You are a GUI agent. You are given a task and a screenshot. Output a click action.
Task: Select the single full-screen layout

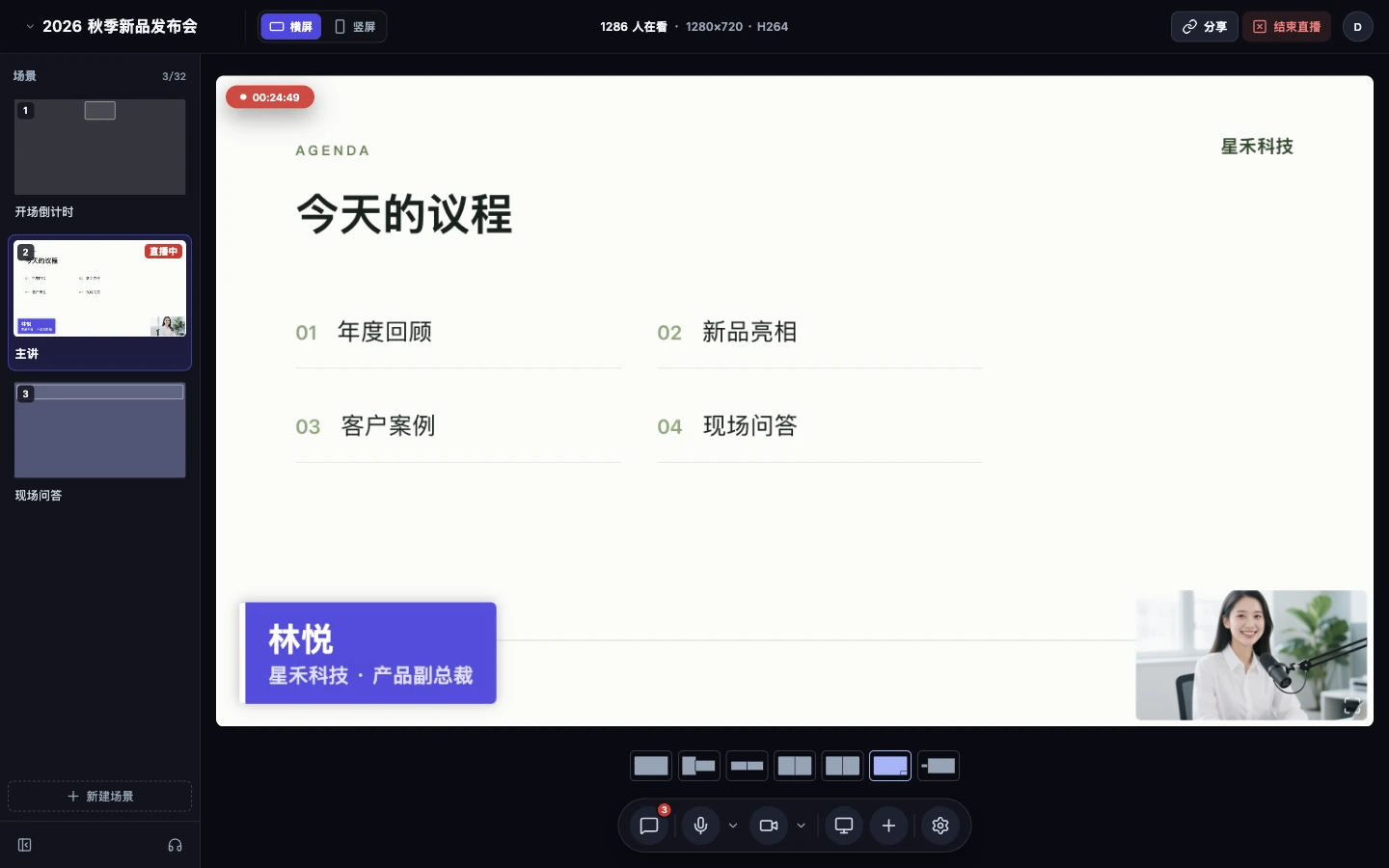651,766
